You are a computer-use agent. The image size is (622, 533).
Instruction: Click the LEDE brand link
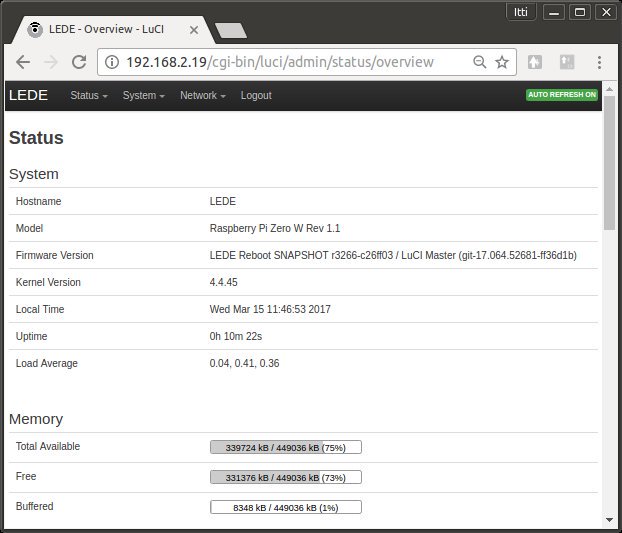tap(29, 95)
